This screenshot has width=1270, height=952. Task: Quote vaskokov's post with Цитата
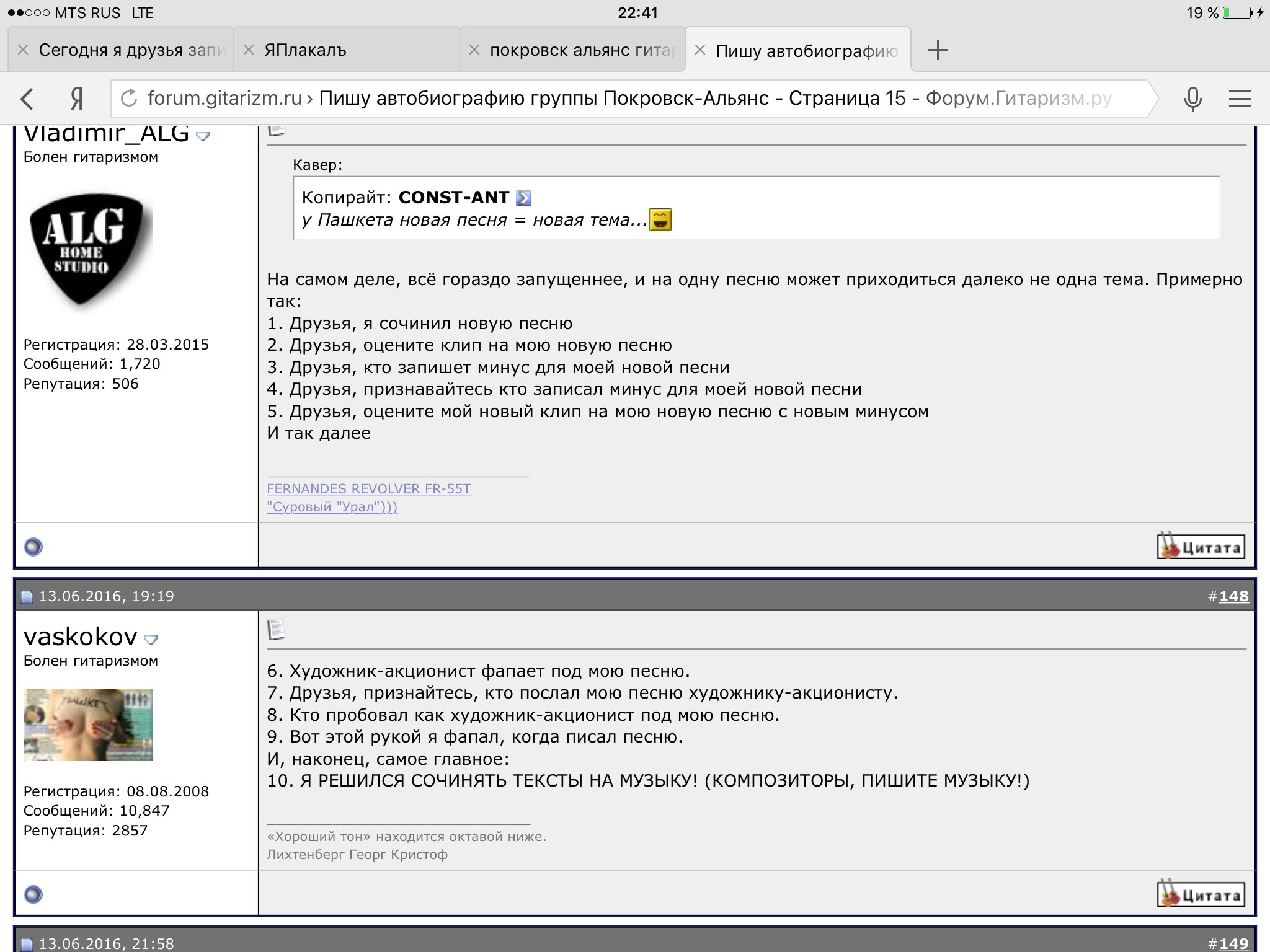pos(1201,894)
